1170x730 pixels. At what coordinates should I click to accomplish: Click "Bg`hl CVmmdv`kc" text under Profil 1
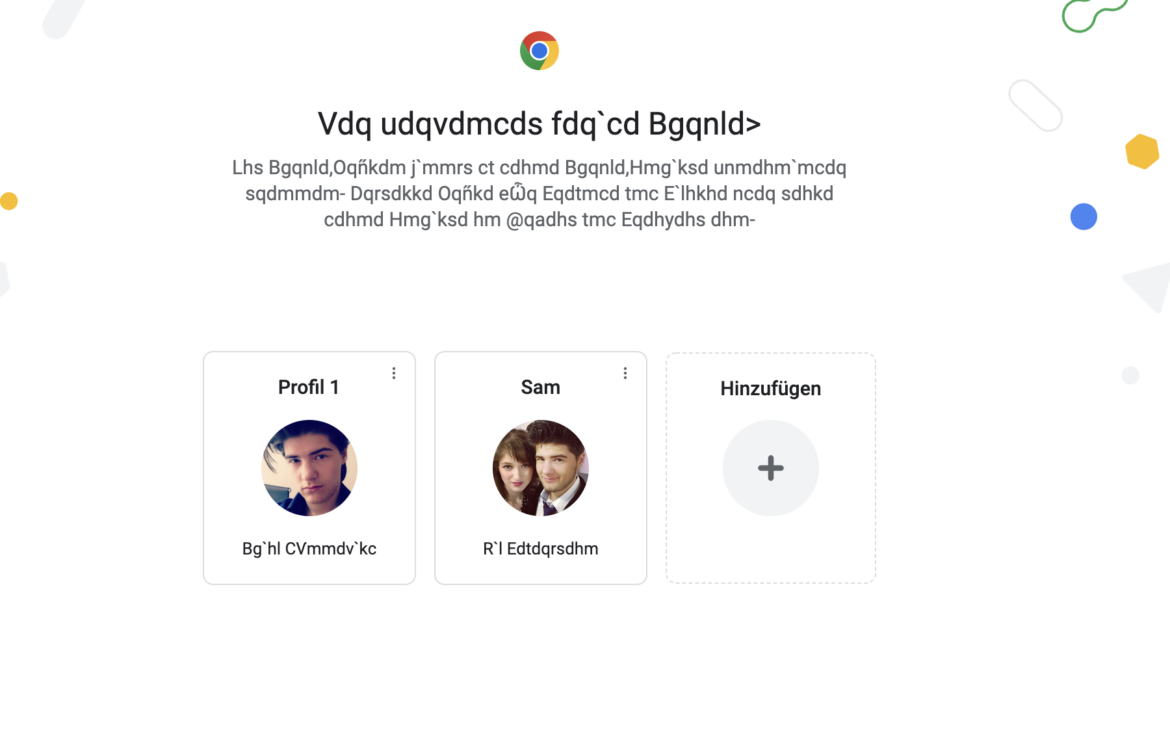pyautogui.click(x=309, y=548)
